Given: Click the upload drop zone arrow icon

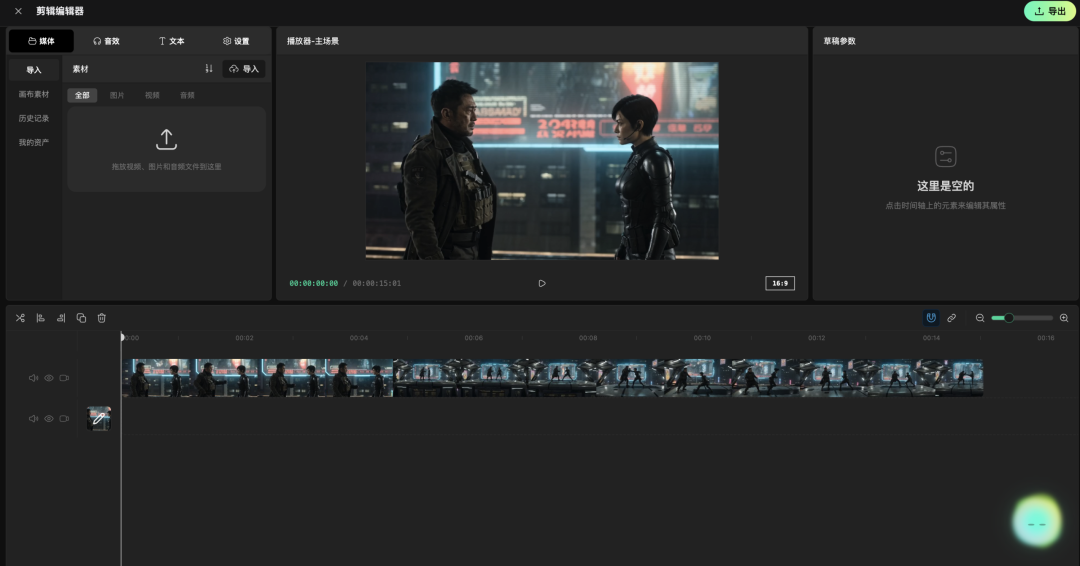Looking at the screenshot, I should click(x=166, y=139).
